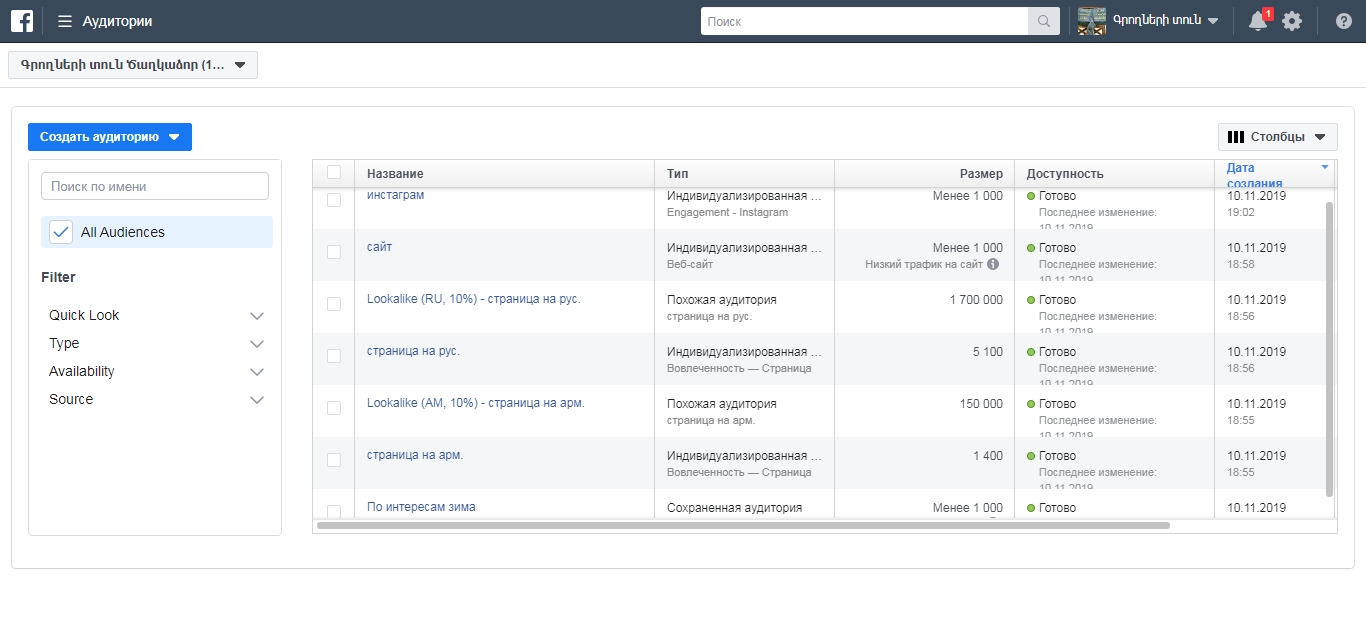Select all rows via header checkbox
This screenshot has width=1366, height=621.
point(334,172)
